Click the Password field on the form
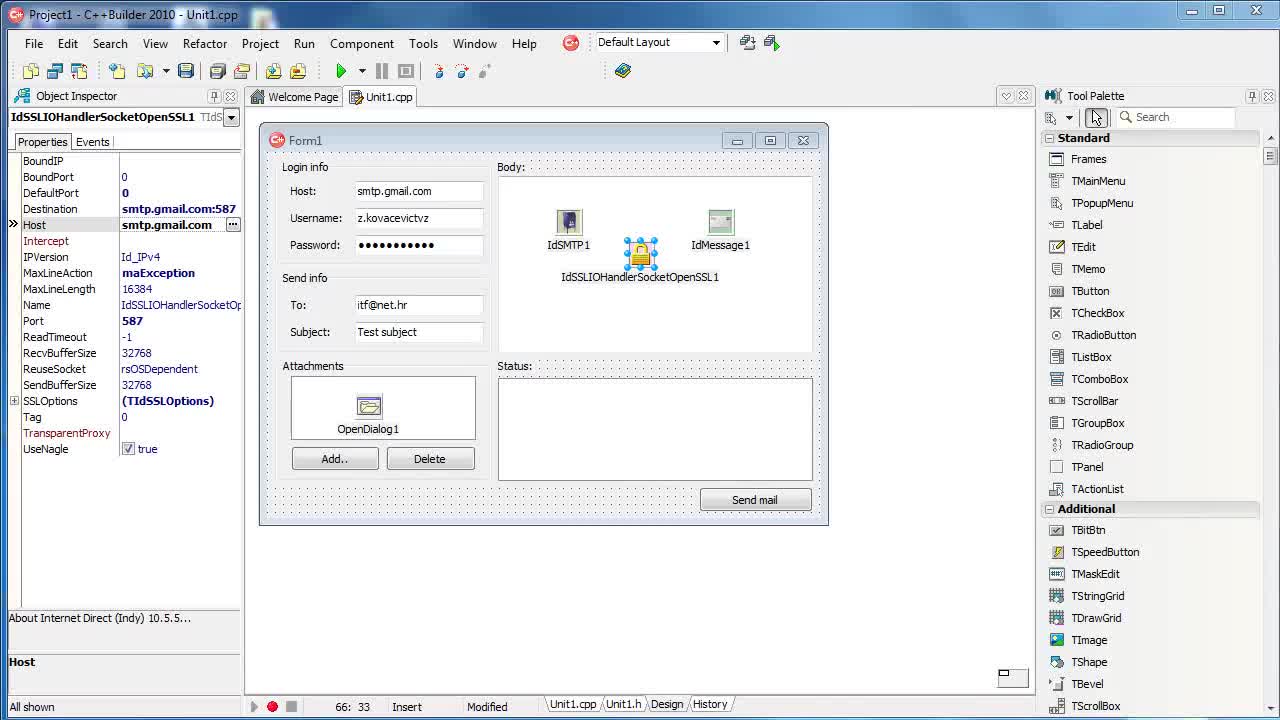Viewport: 1280px width, 720px height. [418, 245]
